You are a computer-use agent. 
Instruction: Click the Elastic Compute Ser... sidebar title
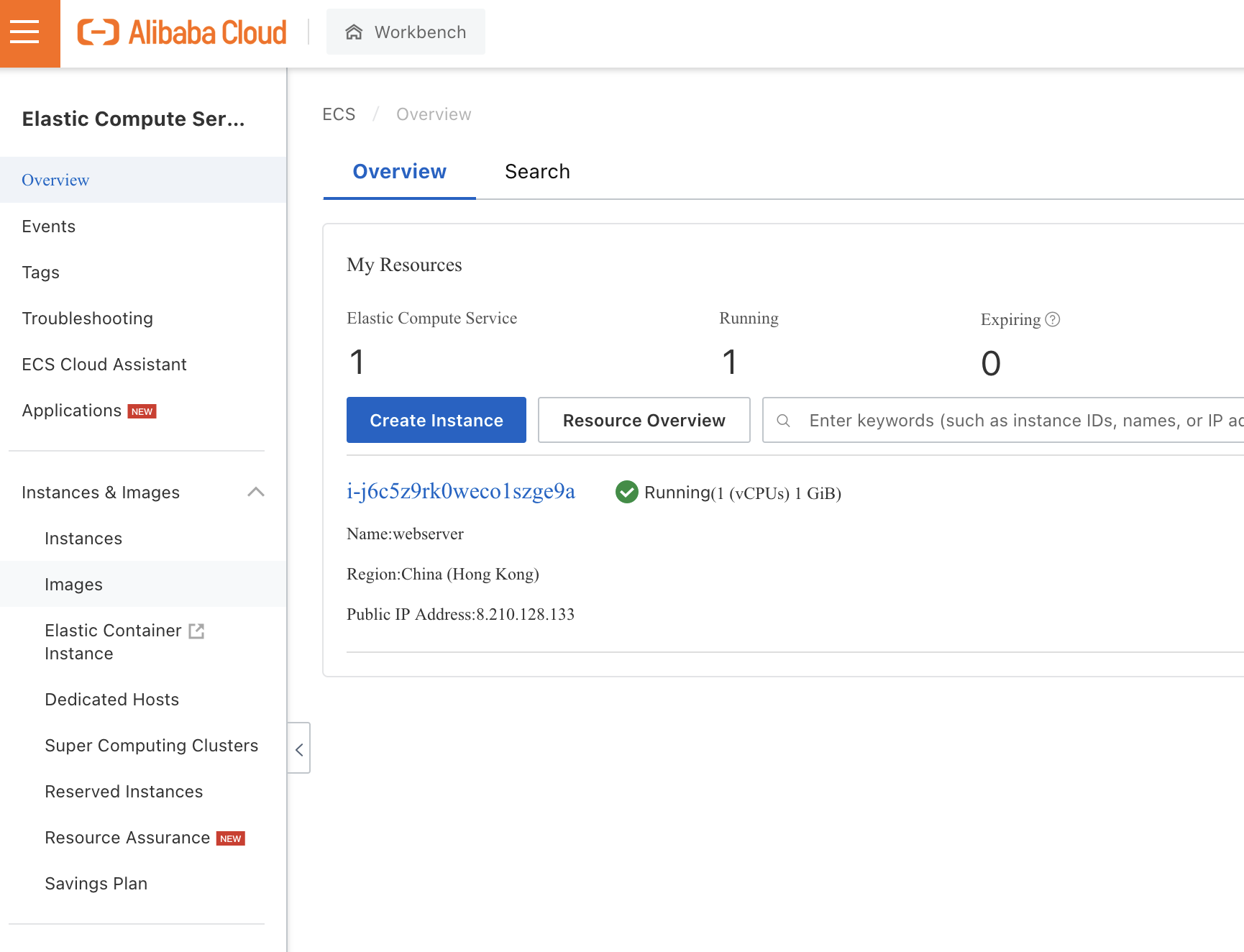coord(134,119)
